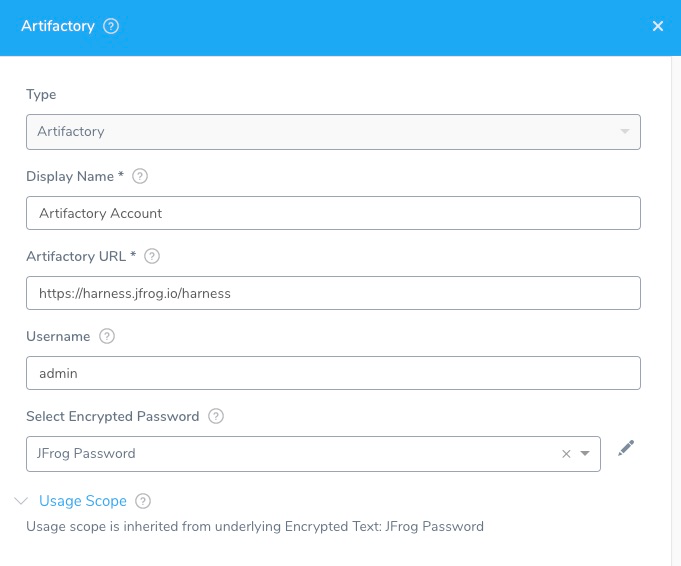Screen dimensions: 681x566
Task: Focus the Display Name input field
Action: 333,213
